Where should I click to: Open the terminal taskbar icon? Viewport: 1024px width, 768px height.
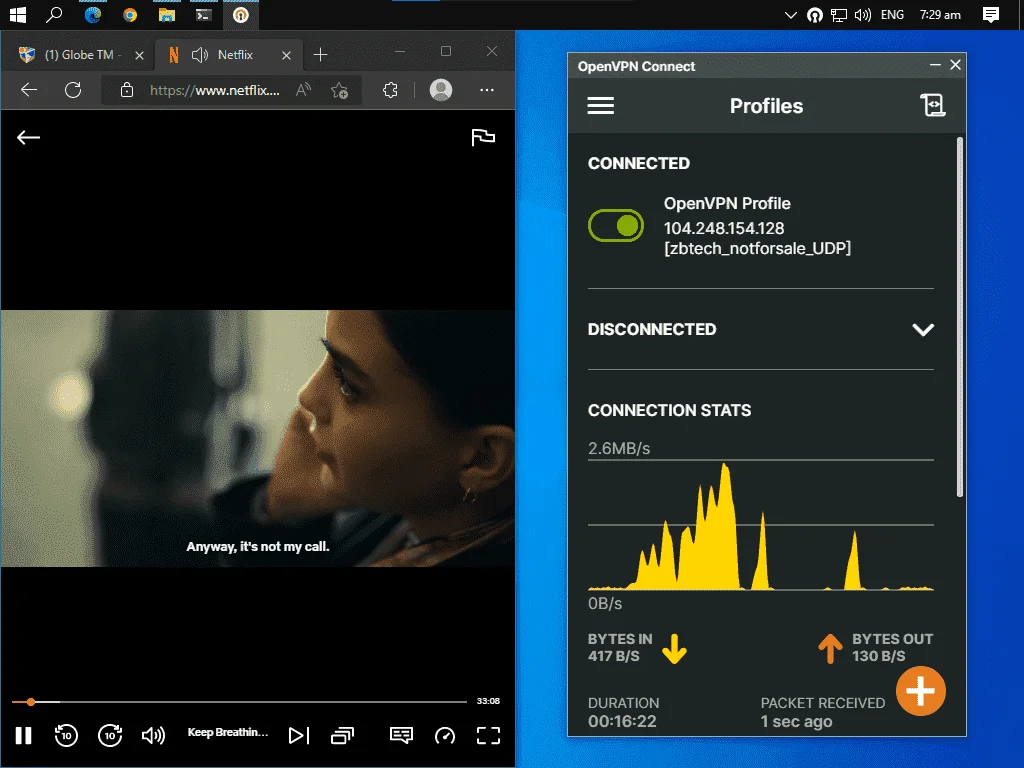204,14
